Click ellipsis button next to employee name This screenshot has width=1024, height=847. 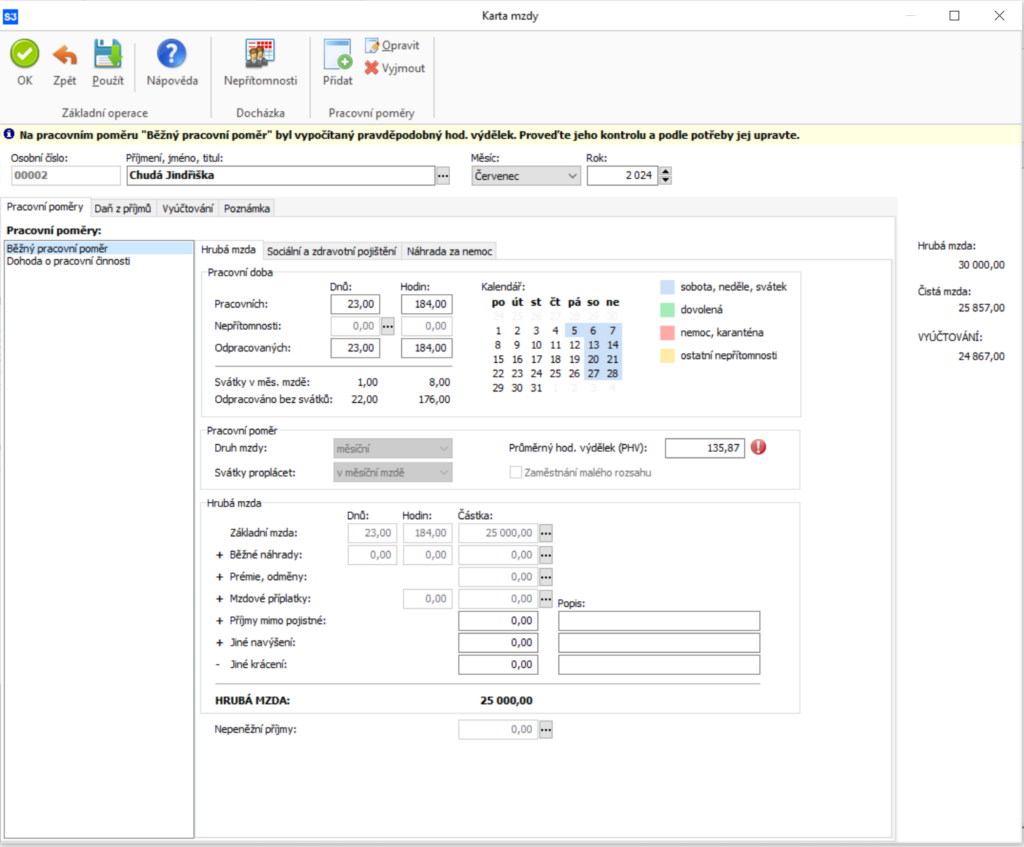click(x=443, y=176)
